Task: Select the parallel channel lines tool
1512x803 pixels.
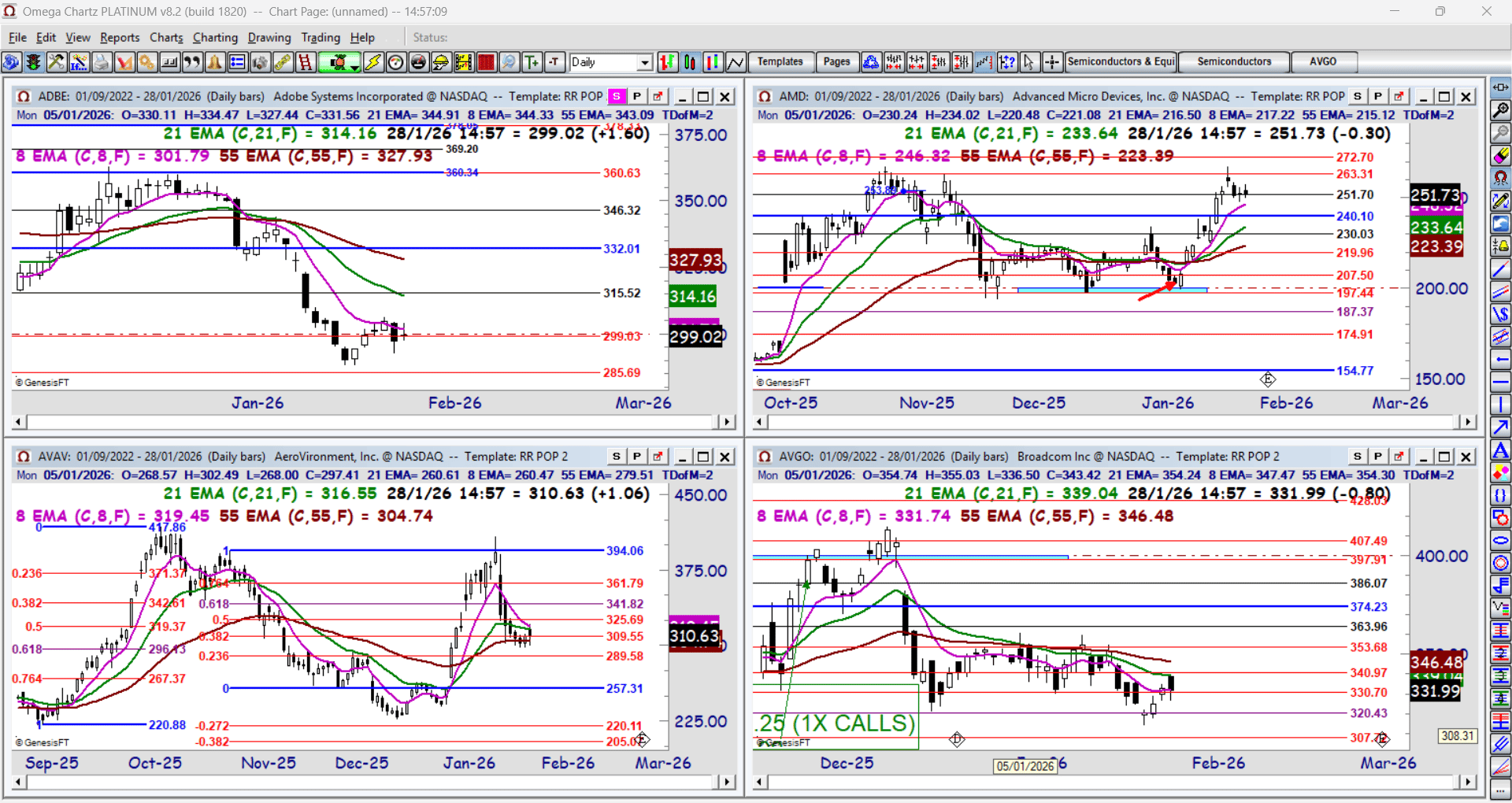Action: pyautogui.click(x=1501, y=292)
